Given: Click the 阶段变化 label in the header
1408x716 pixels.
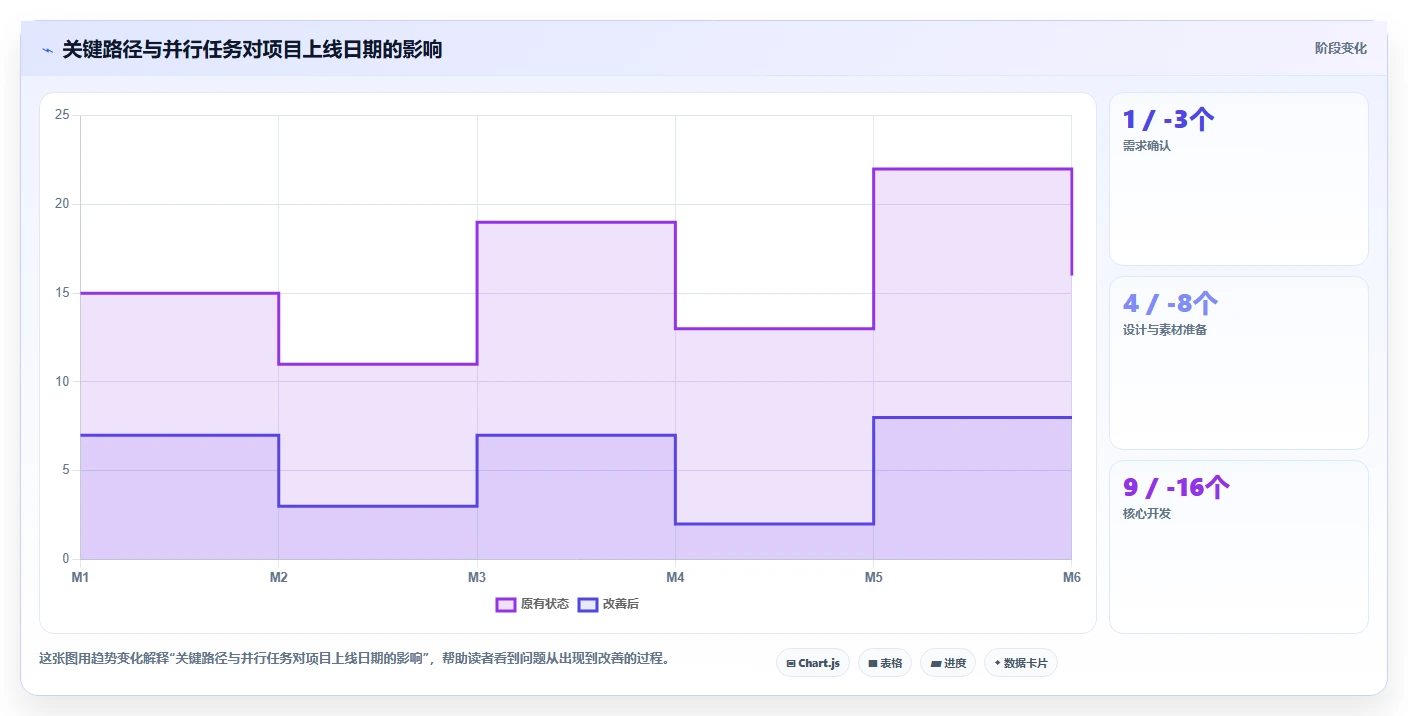Looking at the screenshot, I should pyautogui.click(x=1341, y=49).
